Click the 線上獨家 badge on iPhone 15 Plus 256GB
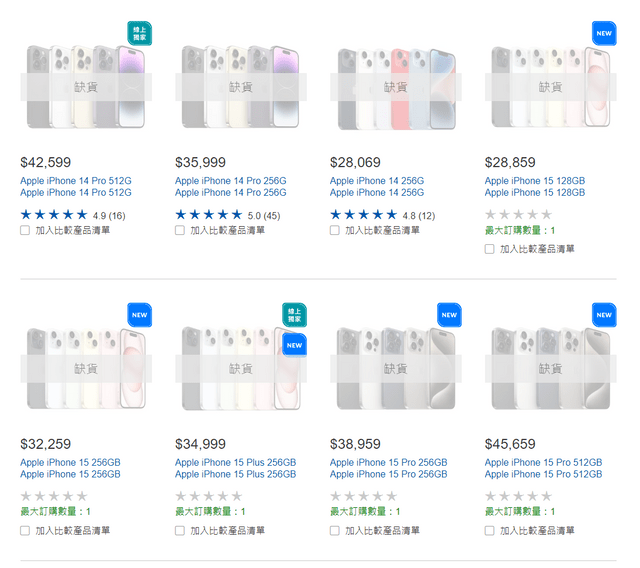Image resolution: width=640 pixels, height=568 pixels. 294,315
